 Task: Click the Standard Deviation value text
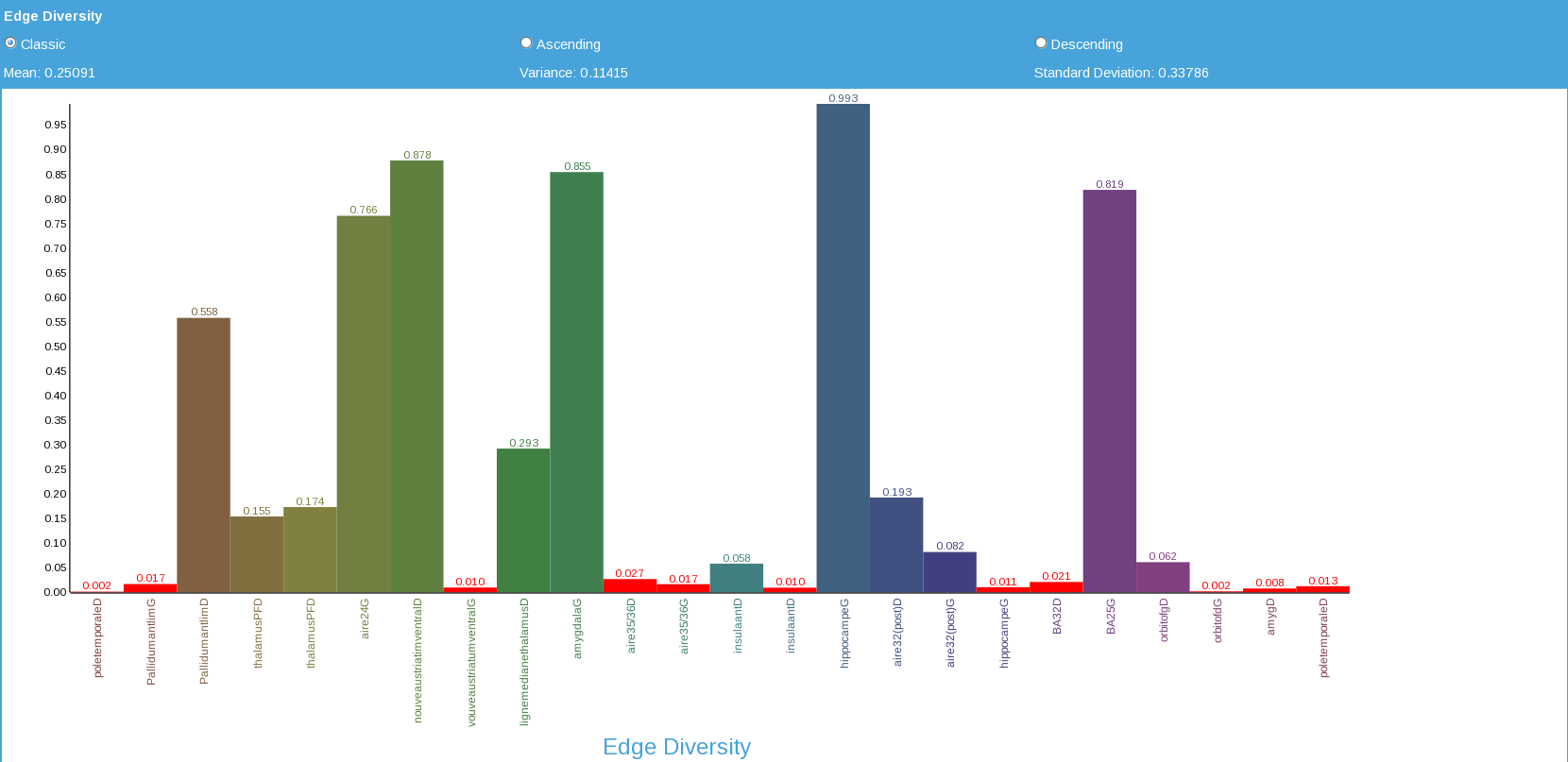(1121, 73)
